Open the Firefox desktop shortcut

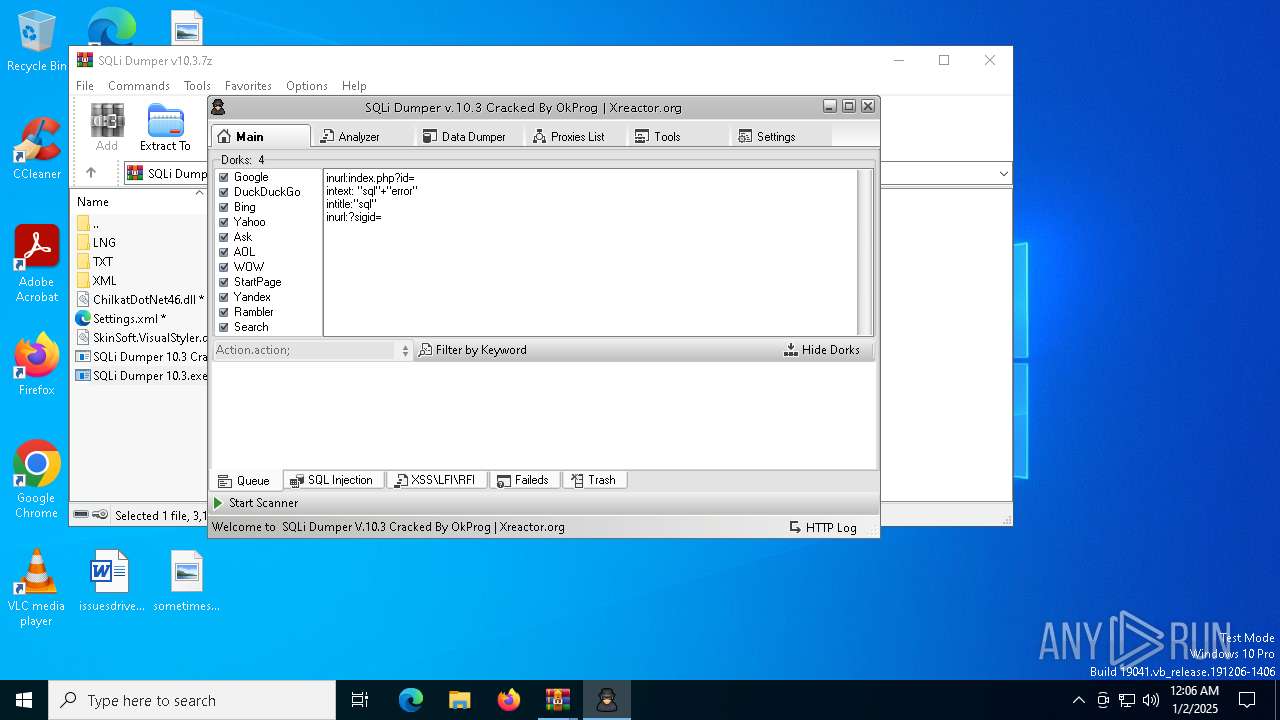[x=37, y=364]
